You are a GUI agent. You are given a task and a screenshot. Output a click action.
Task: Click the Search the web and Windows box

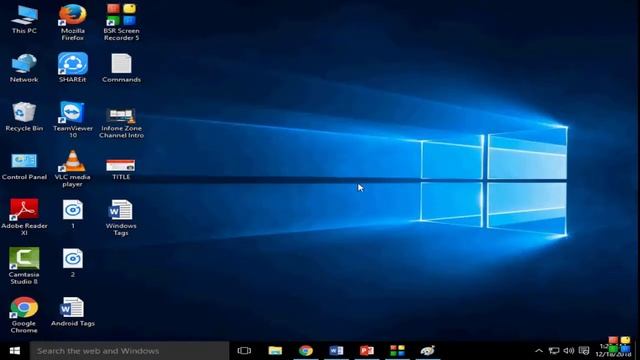coord(129,351)
